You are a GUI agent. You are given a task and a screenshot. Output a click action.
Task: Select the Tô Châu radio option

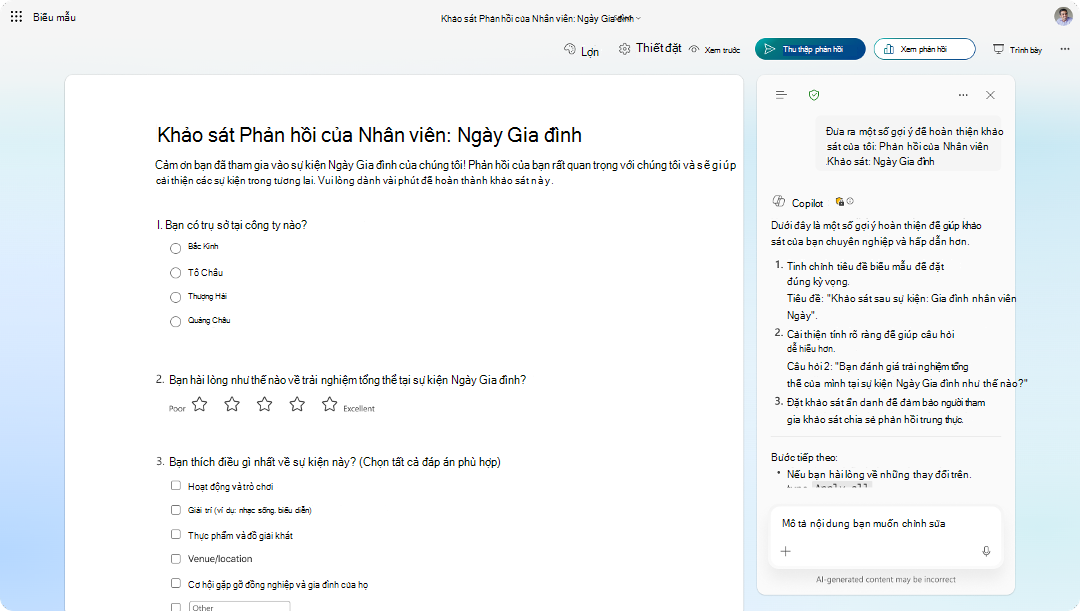(x=176, y=273)
